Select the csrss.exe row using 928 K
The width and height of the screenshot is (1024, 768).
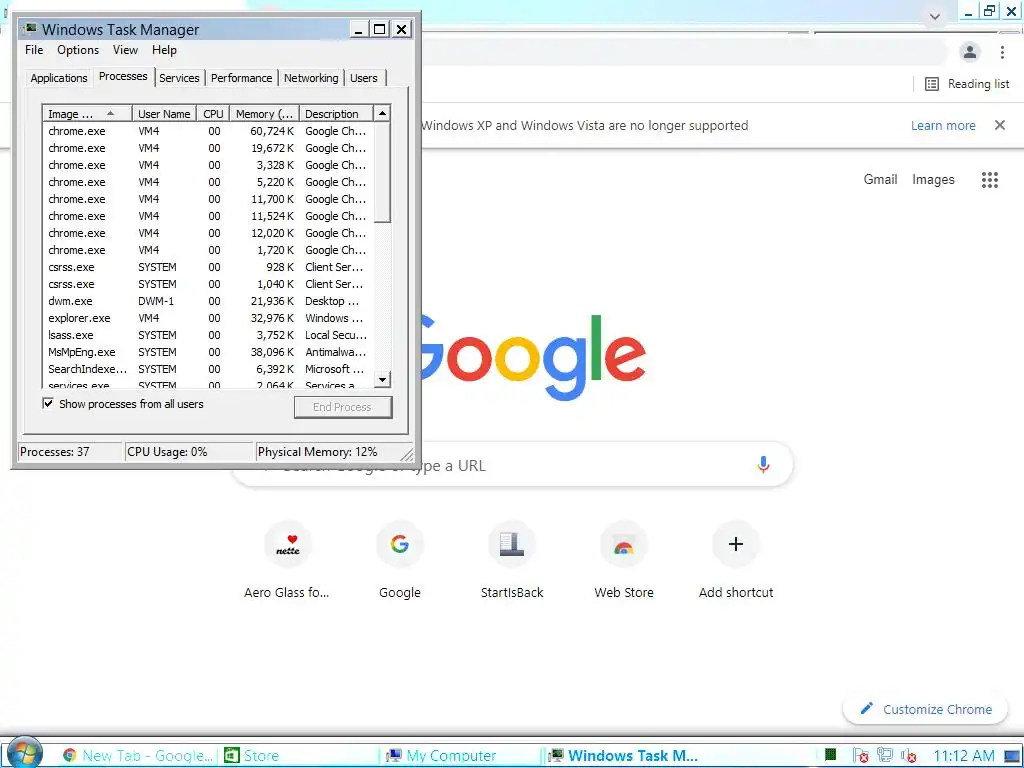coord(208,266)
